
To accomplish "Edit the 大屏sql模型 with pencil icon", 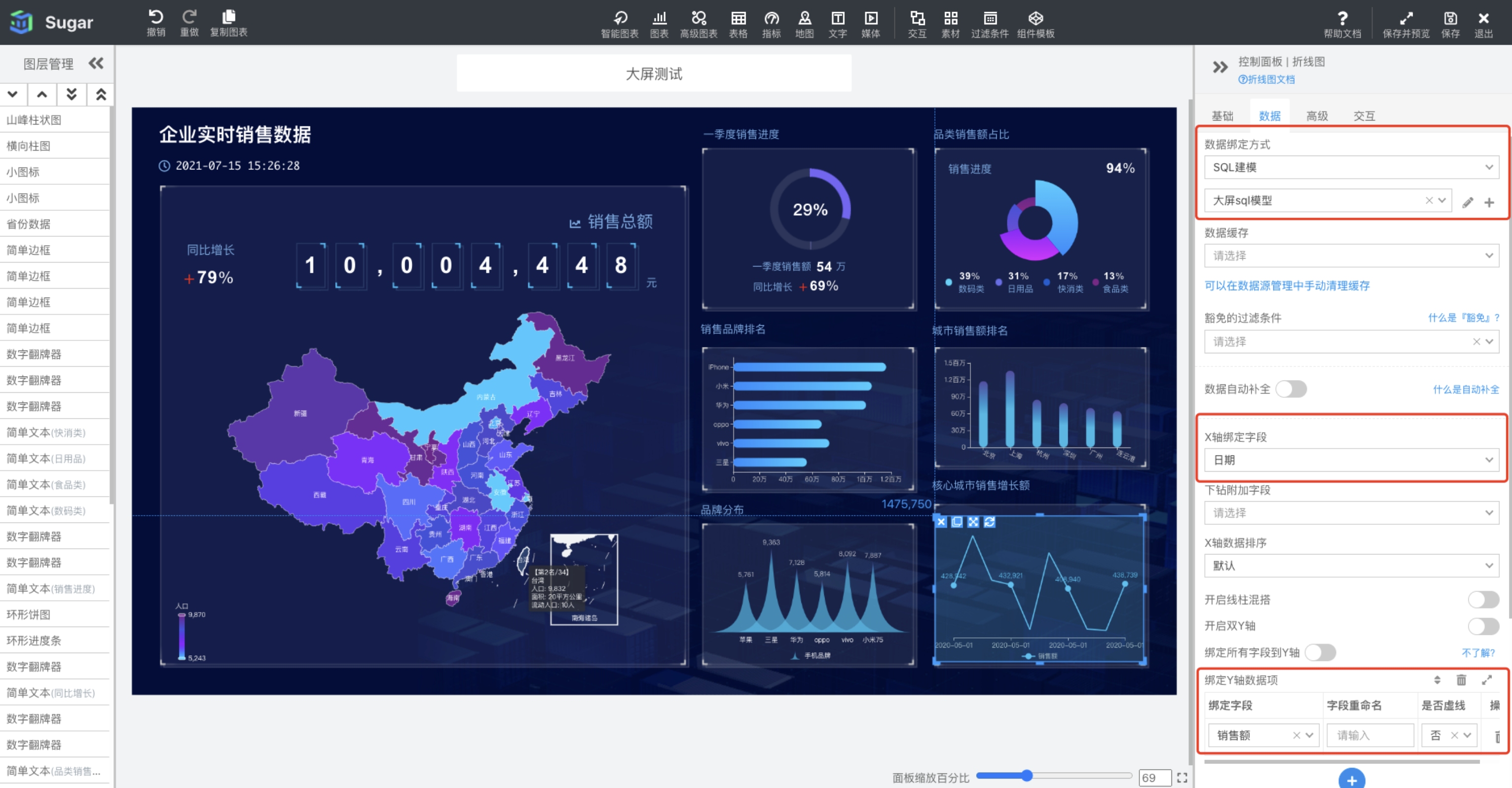I will pos(1468,203).
